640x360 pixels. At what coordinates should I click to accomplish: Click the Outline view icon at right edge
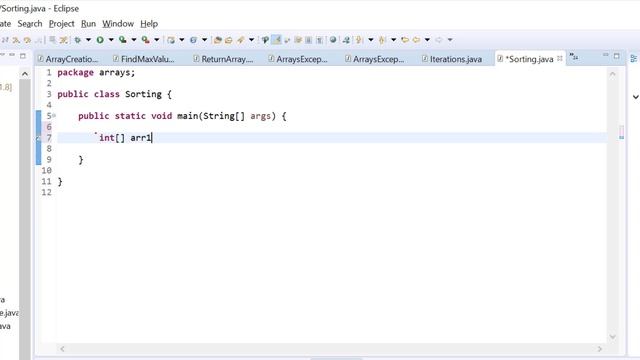pyautogui.click(x=634, y=59)
